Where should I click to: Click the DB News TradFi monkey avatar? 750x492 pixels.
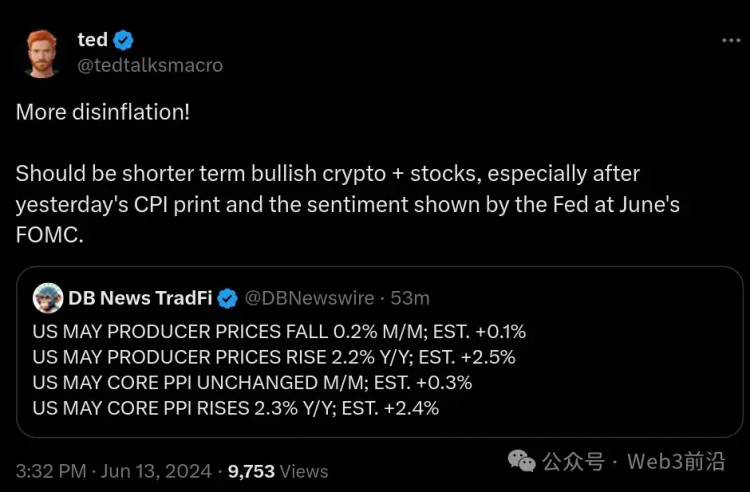click(x=48, y=298)
